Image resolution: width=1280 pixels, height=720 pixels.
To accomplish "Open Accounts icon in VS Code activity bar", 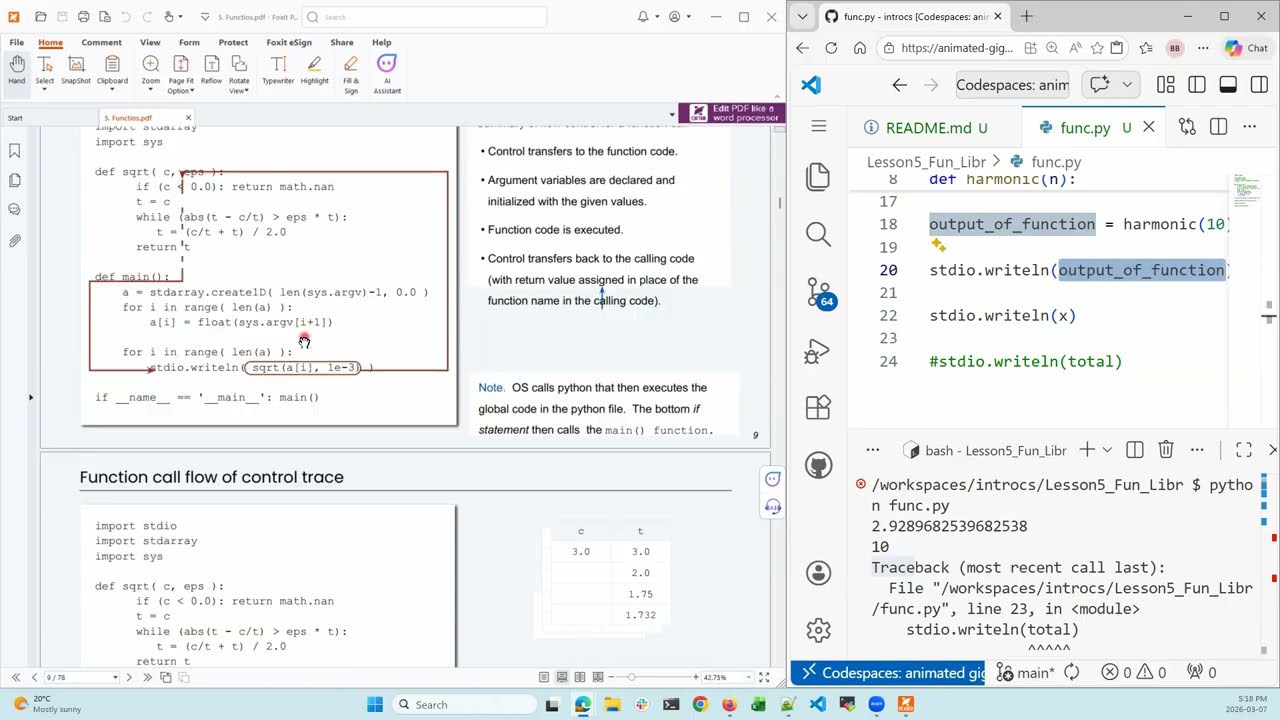I will point(818,573).
